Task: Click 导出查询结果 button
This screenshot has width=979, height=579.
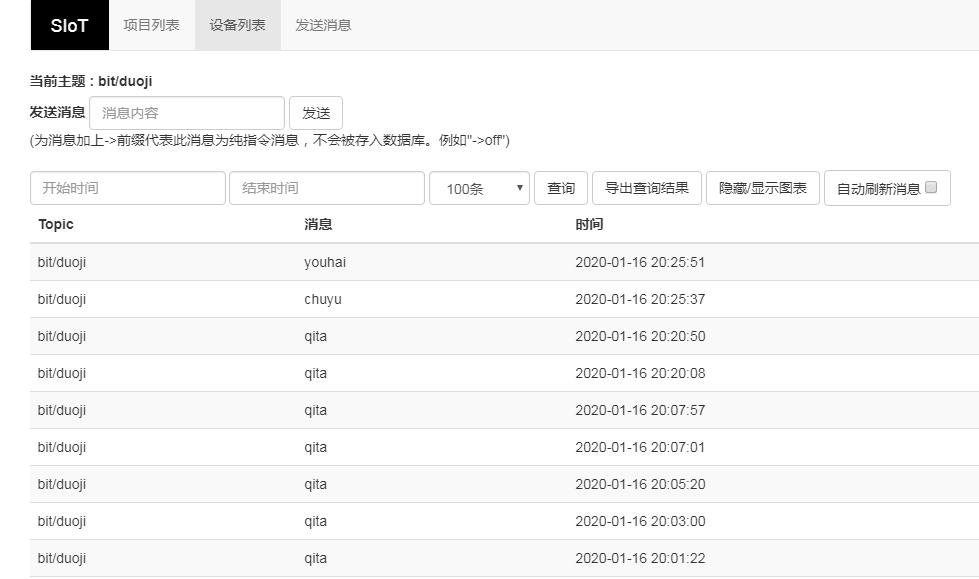Action: tap(647, 188)
